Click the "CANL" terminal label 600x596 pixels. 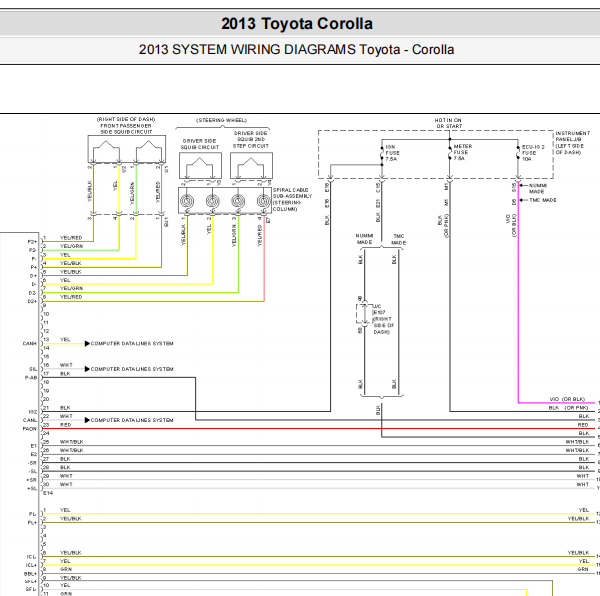(x=30, y=420)
